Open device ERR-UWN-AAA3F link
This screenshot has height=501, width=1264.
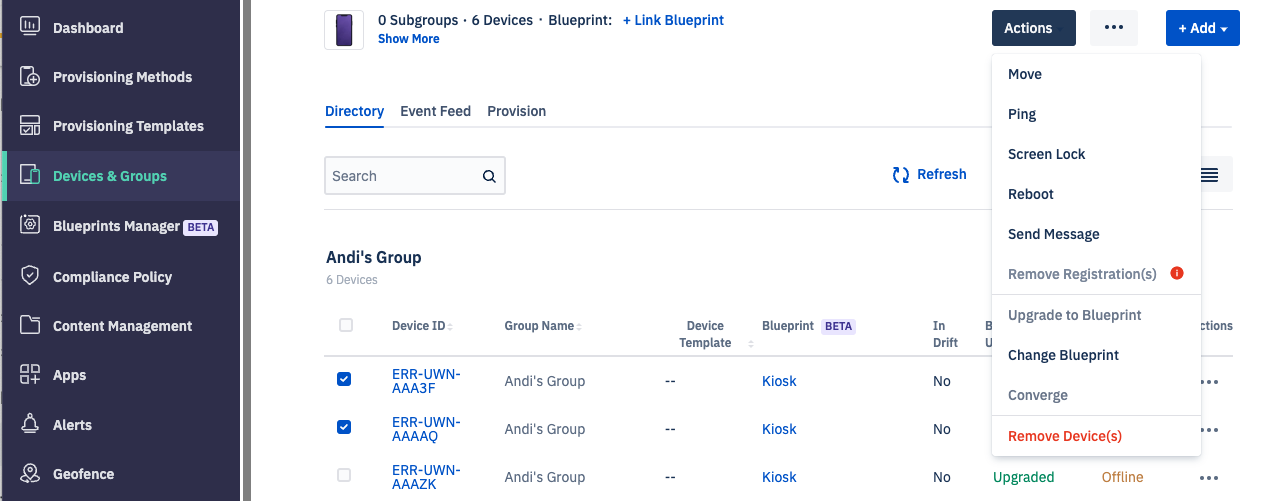(426, 381)
